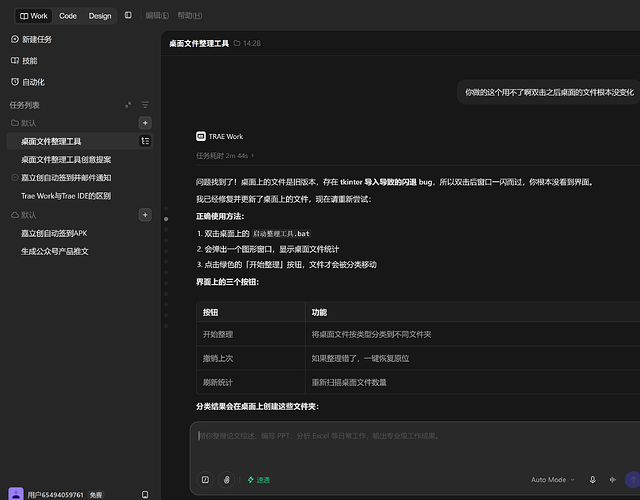Select the 桌面文件整理工具创意提案 task
Screen dimensions: 640x500
pyautogui.click(x=66, y=160)
